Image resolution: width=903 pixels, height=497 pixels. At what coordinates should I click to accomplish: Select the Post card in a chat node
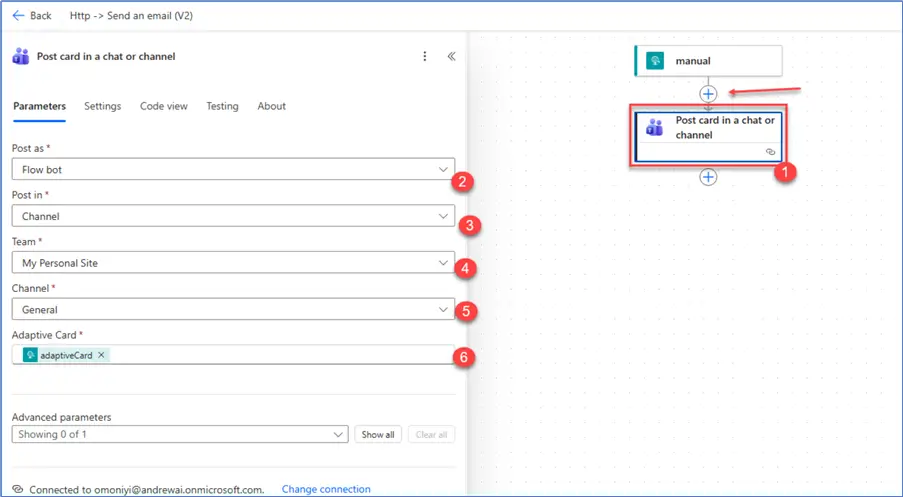[708, 136]
